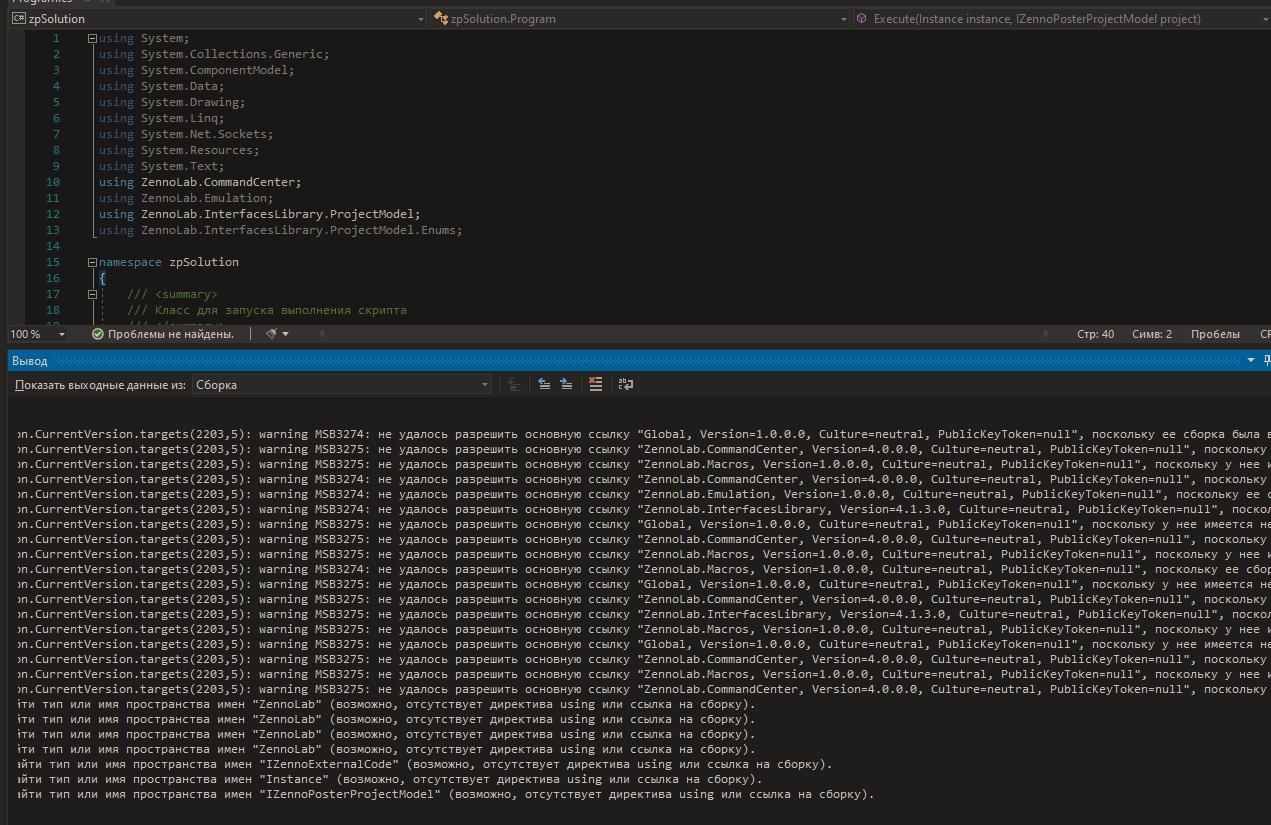Click the Симв: 2 column indicator
The width and height of the screenshot is (1271, 825).
1152,334
